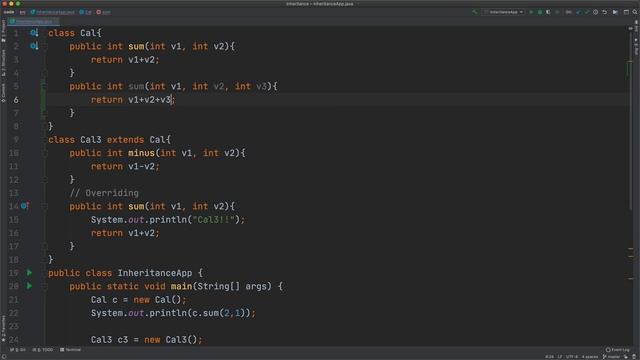Screen dimensions: 640x360
Task: Click the InheritanceApp.java breadcrumb in navigation bar
Action: coord(53,12)
